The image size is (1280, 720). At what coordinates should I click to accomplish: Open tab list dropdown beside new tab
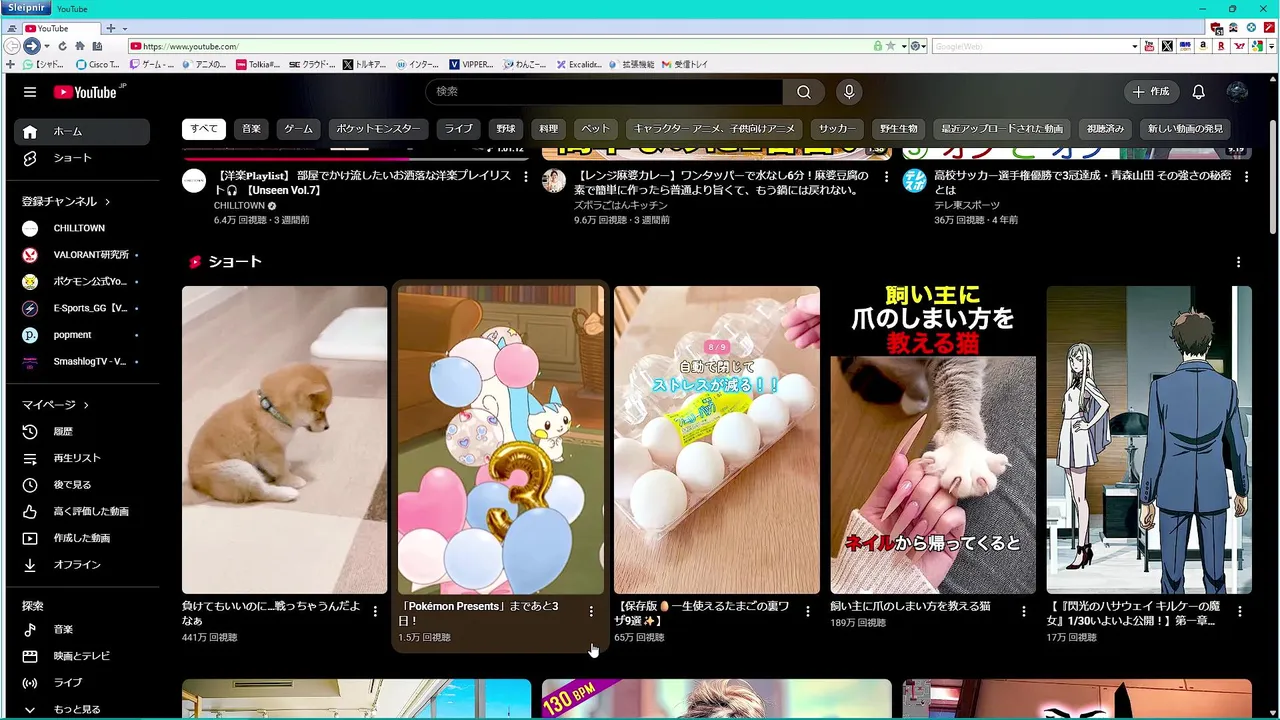click(x=124, y=28)
